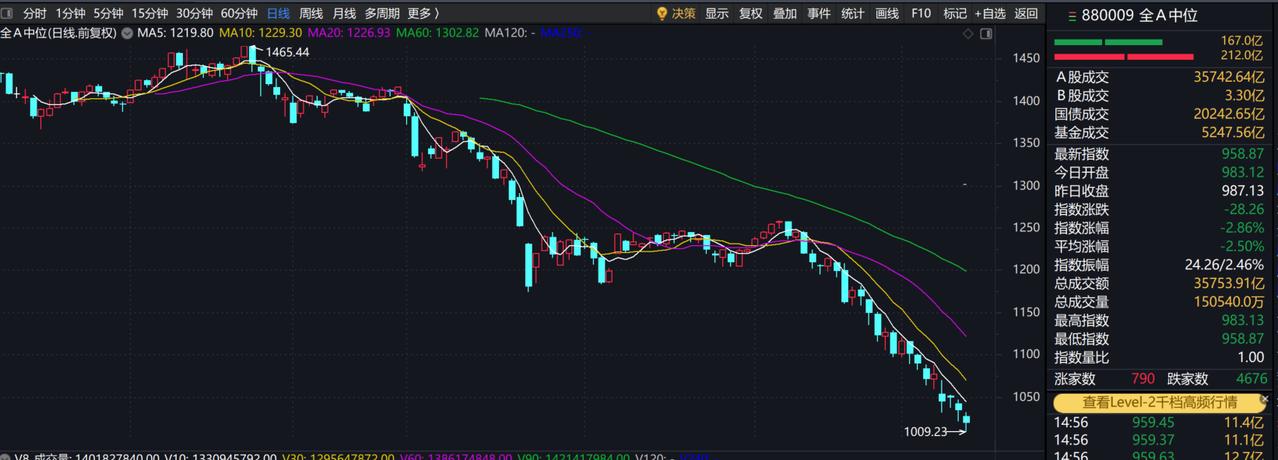Toggle the side panel icon beside the diamond

(x=986, y=33)
